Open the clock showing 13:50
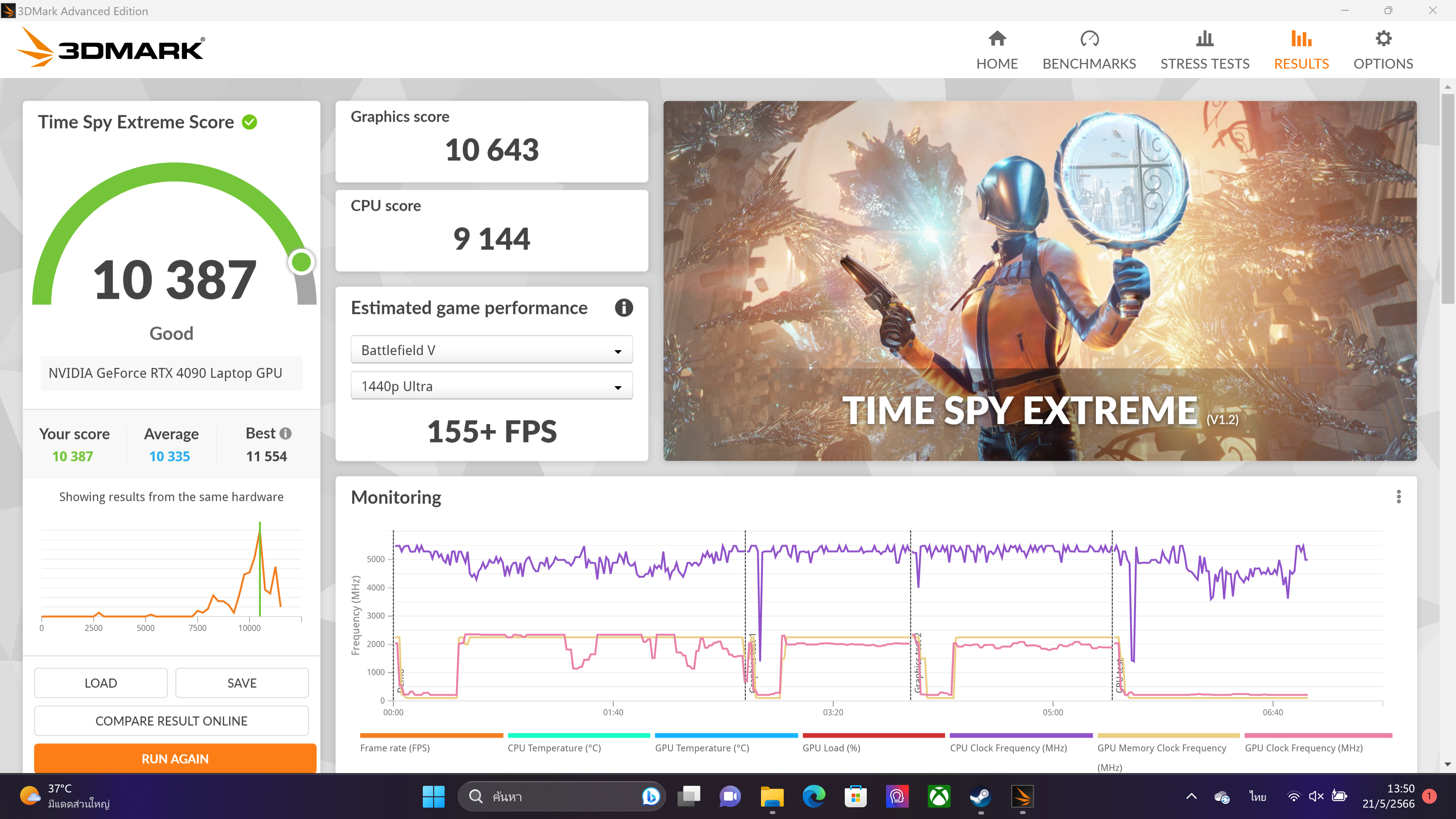Screen dimensions: 1456x819 pyautogui.click(x=1388, y=796)
